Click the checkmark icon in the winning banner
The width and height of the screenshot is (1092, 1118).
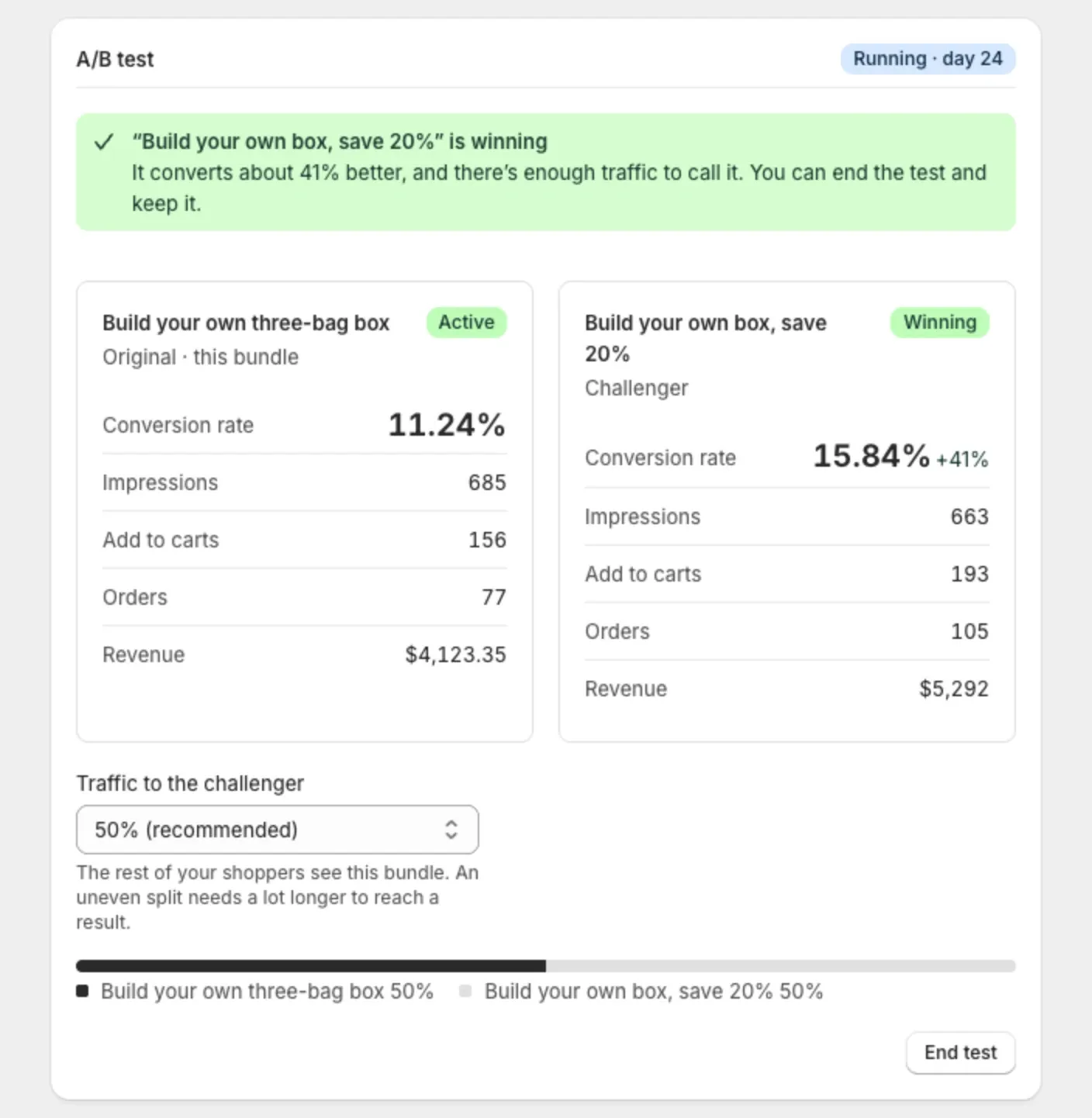(104, 142)
